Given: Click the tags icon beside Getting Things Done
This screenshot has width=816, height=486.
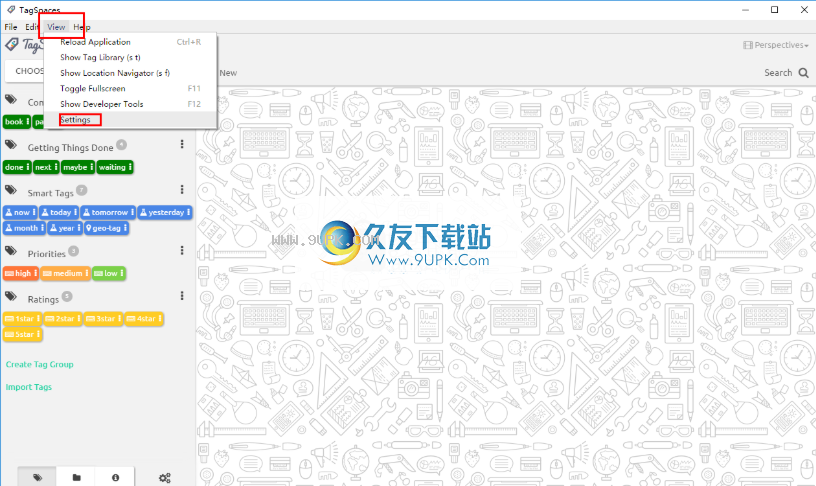Looking at the screenshot, I should coord(11,145).
